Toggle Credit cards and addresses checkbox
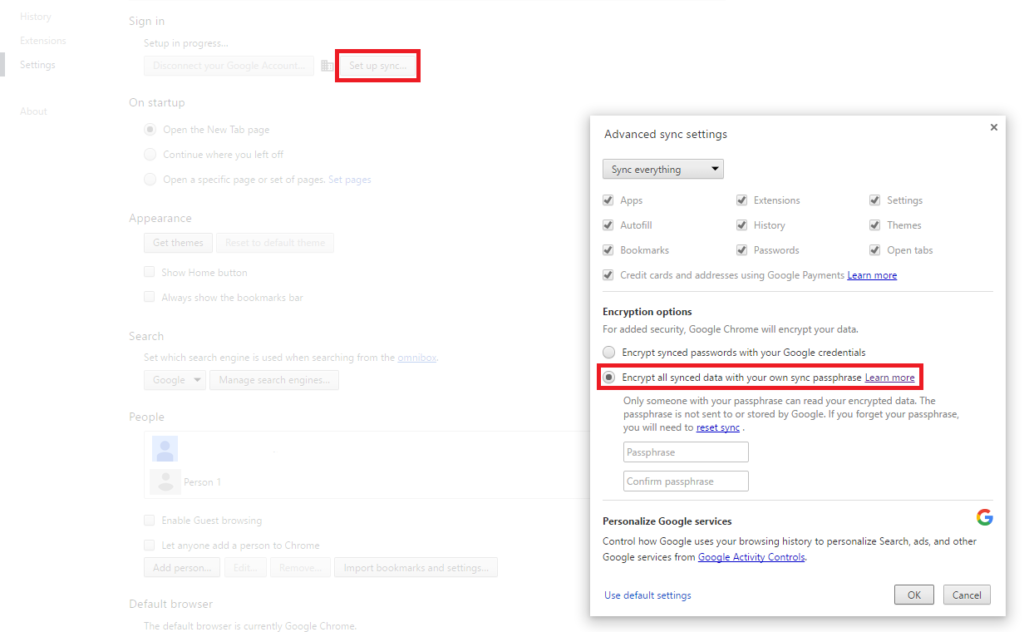The height and width of the screenshot is (632, 1024). pyautogui.click(x=608, y=275)
